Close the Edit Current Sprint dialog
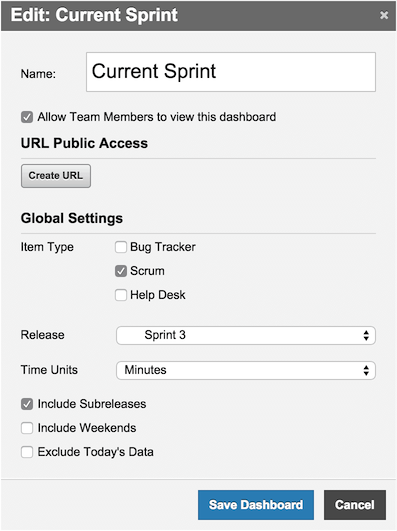The width and height of the screenshot is (397, 531). 384,15
